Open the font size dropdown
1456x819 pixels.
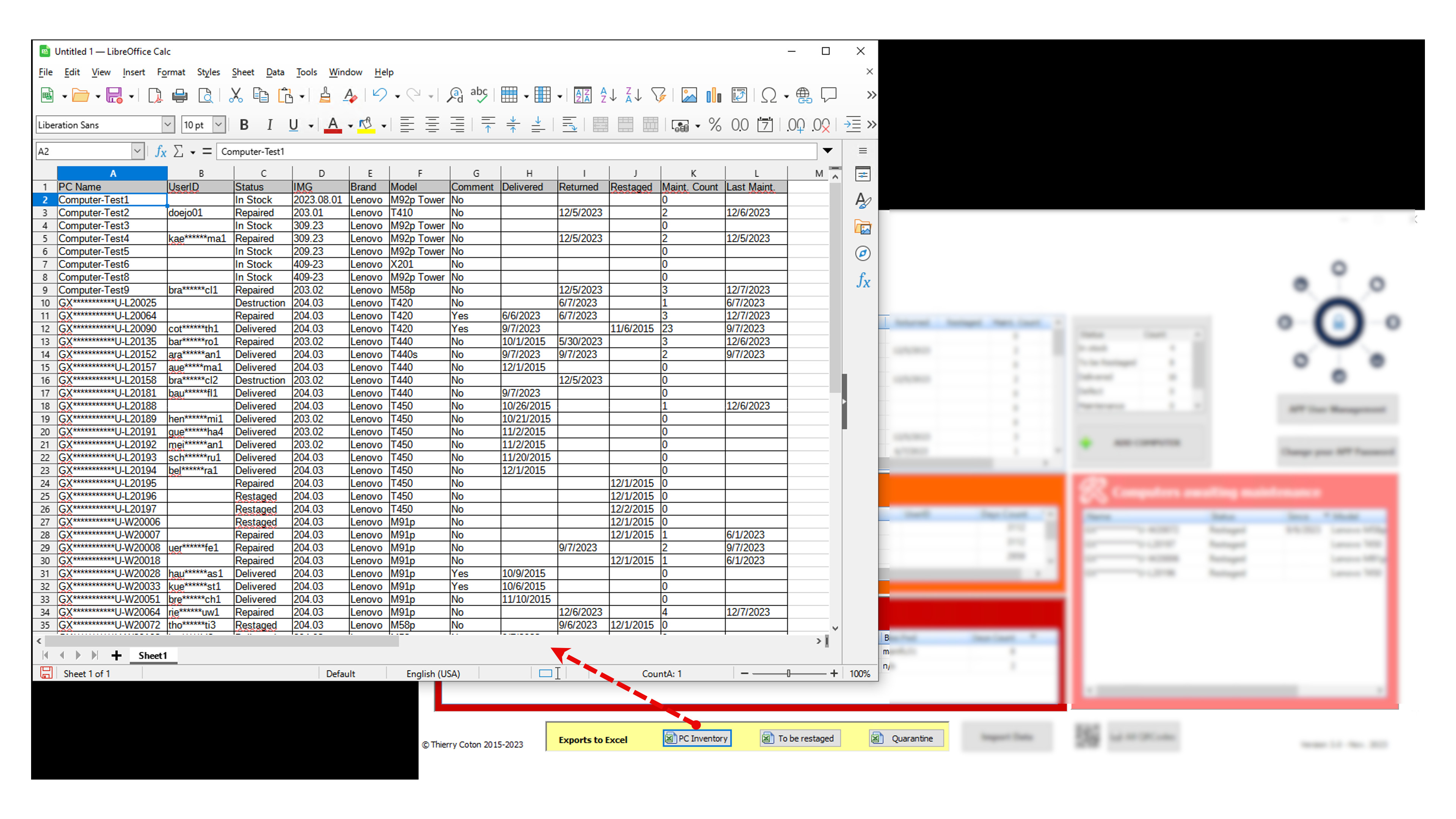219,125
